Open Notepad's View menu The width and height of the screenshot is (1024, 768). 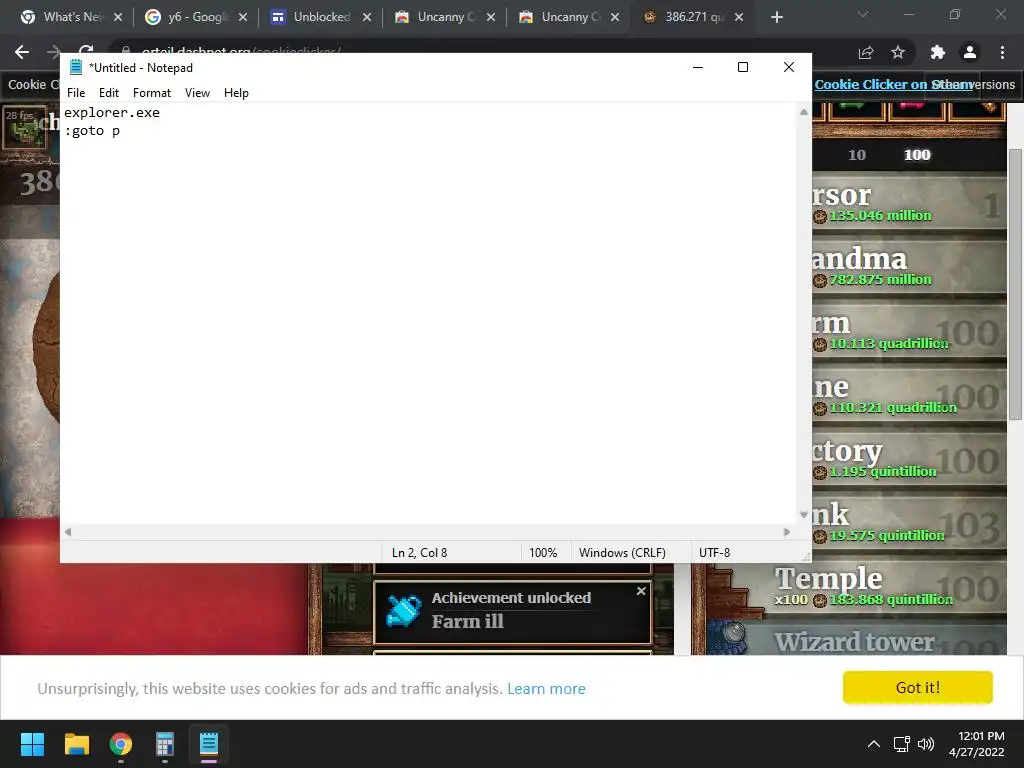pos(197,93)
